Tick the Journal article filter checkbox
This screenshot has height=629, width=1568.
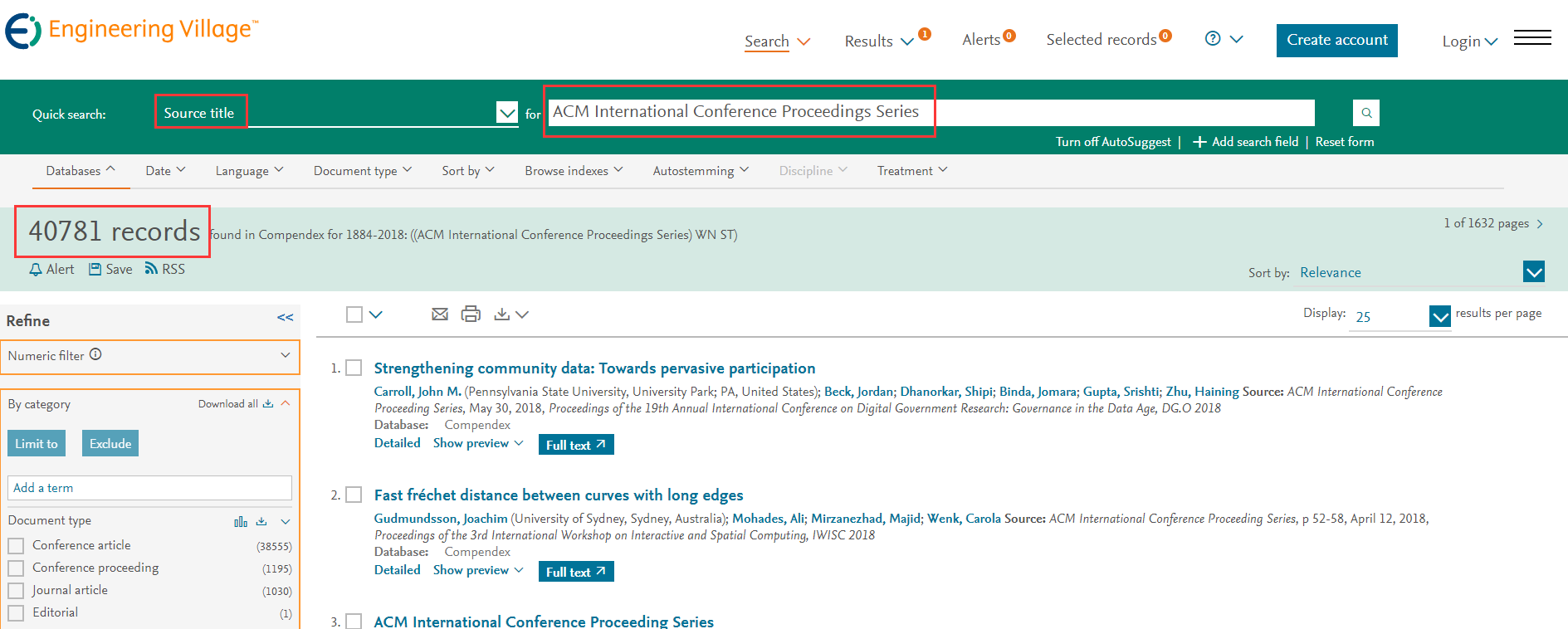16,591
